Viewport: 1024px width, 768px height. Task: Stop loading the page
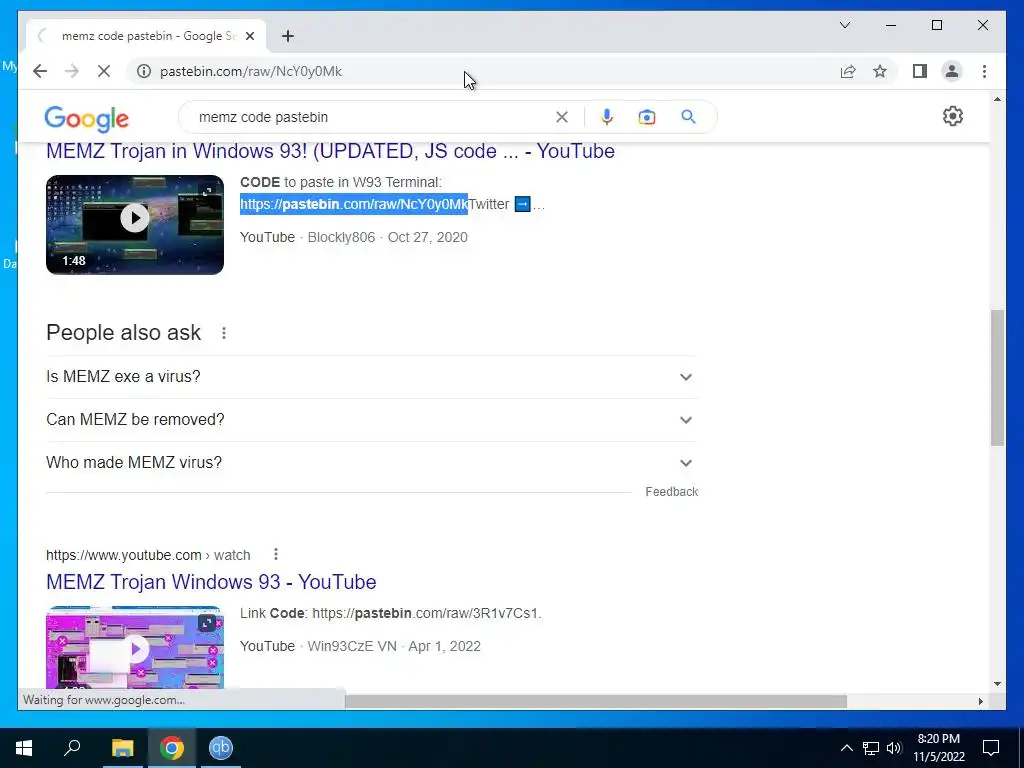[104, 71]
